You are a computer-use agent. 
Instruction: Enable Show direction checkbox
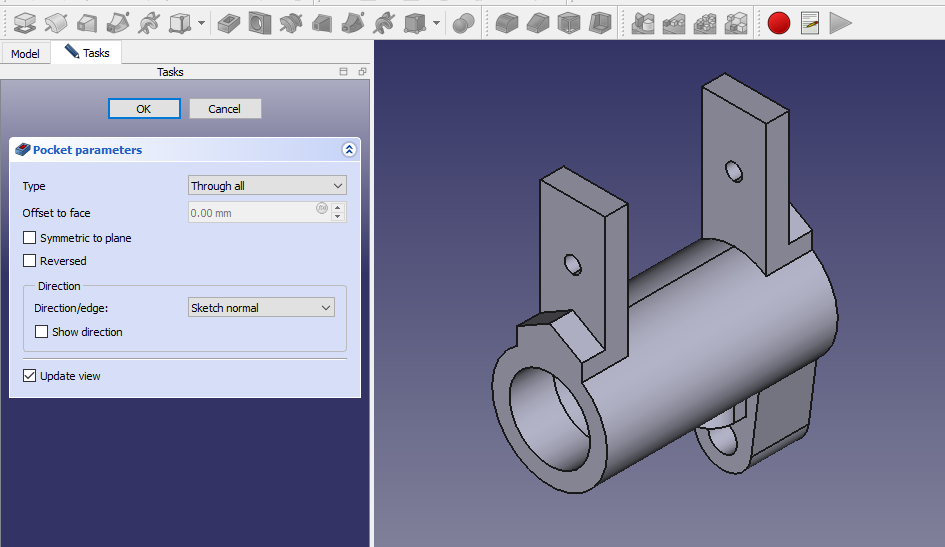(x=42, y=332)
